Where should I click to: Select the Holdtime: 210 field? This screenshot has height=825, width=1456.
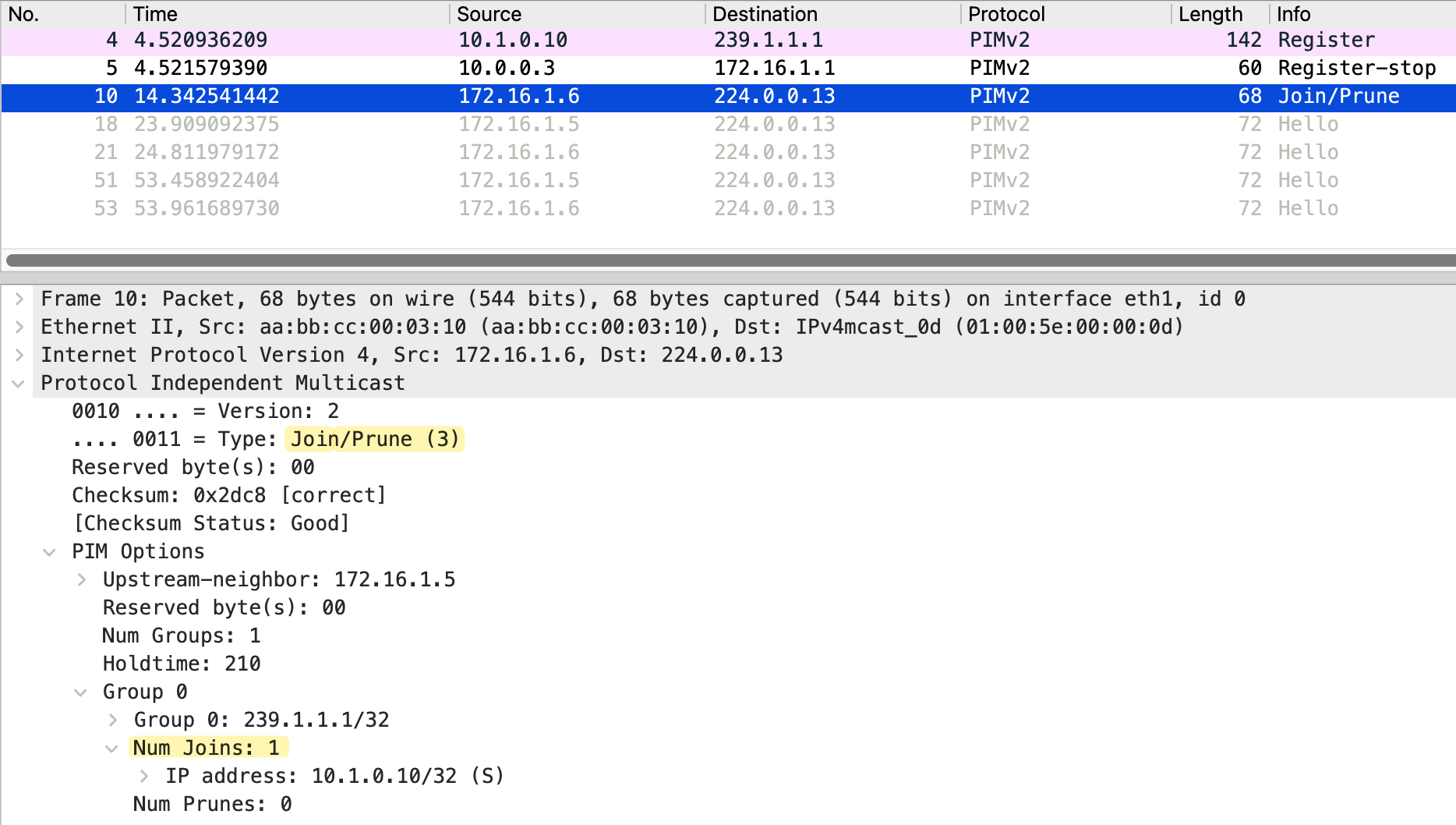tap(182, 664)
